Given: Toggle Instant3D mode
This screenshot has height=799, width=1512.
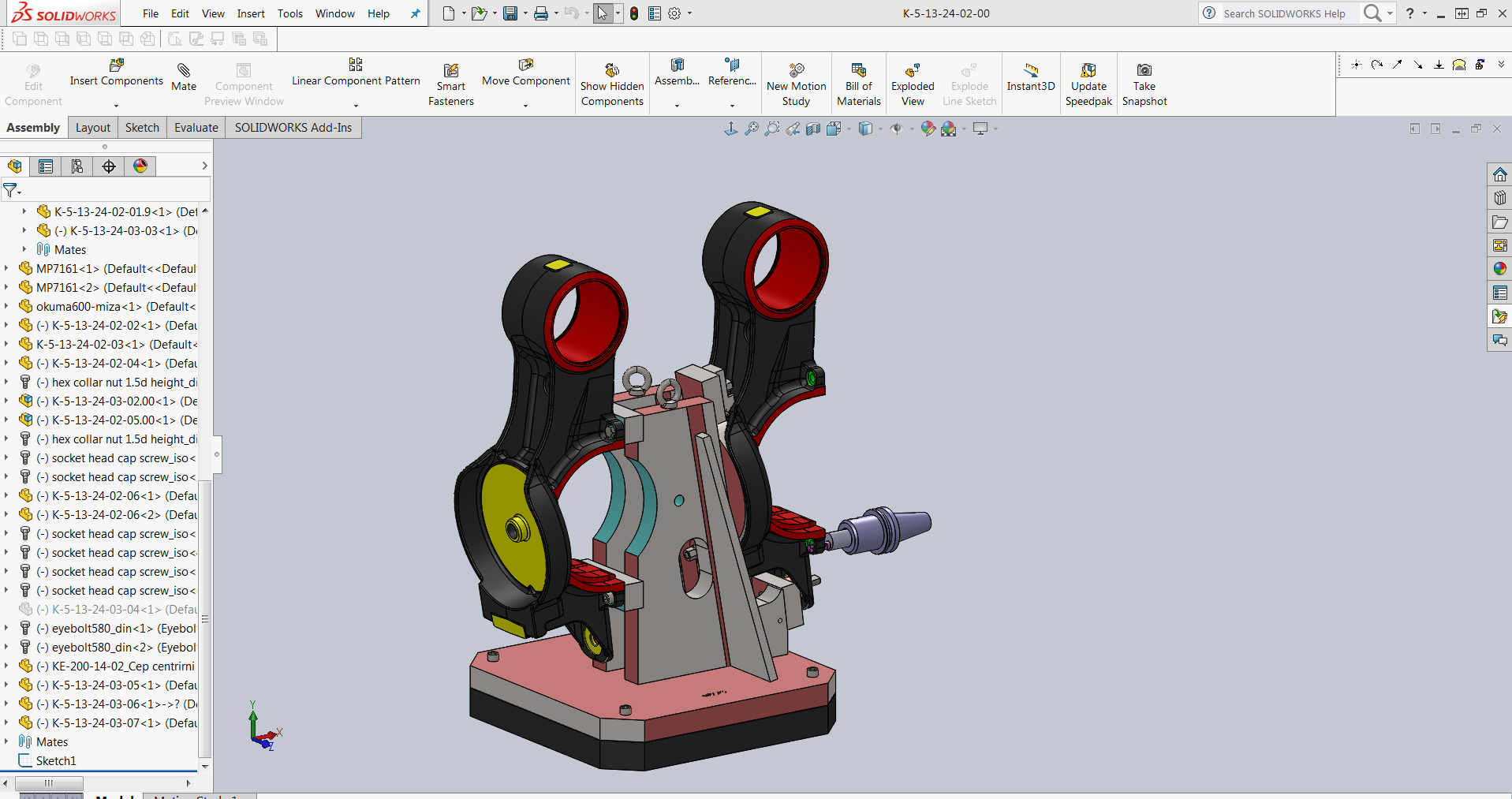Looking at the screenshot, I should click(x=1031, y=77).
